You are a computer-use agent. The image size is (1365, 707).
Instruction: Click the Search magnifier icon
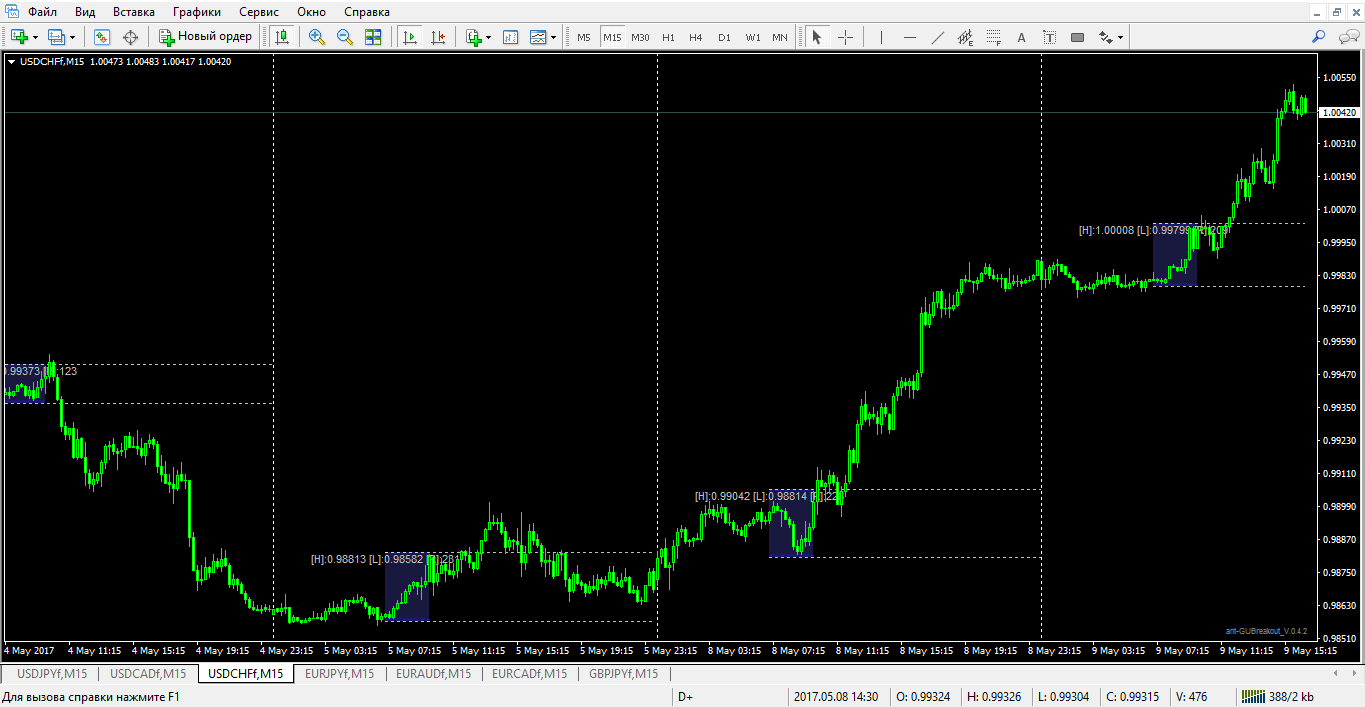(x=1319, y=37)
